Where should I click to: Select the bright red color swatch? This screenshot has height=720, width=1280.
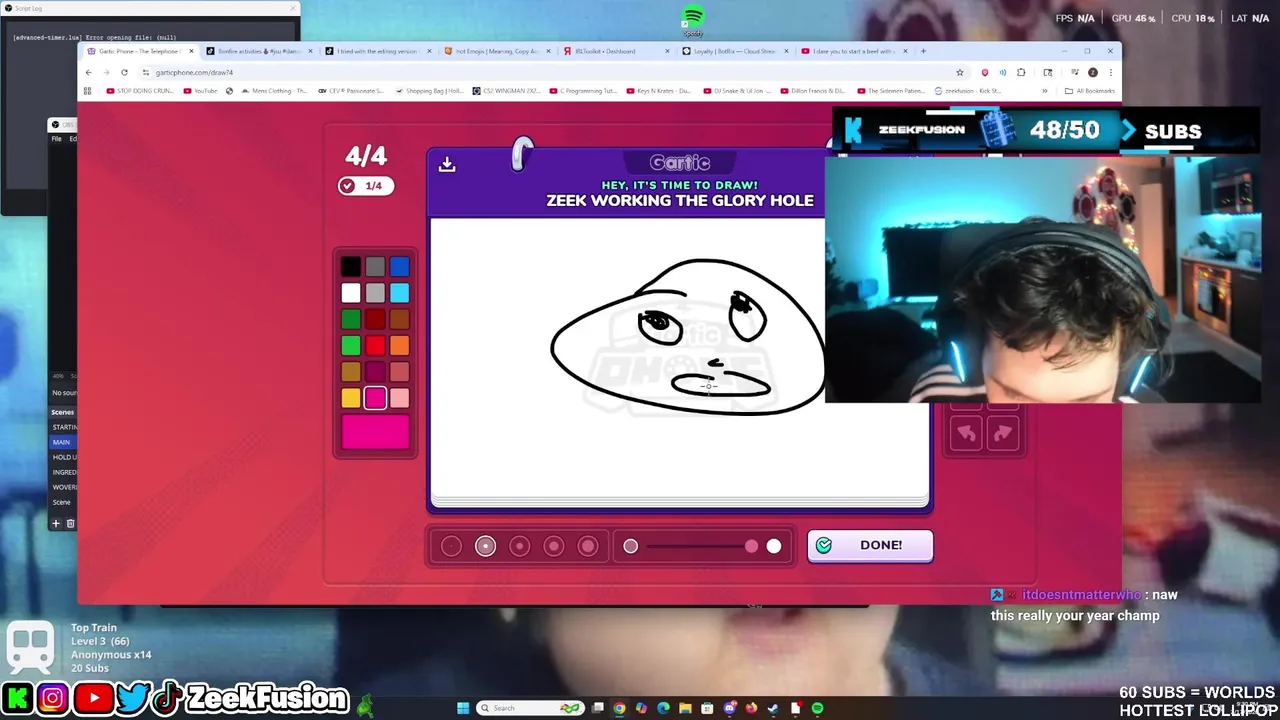(x=375, y=346)
